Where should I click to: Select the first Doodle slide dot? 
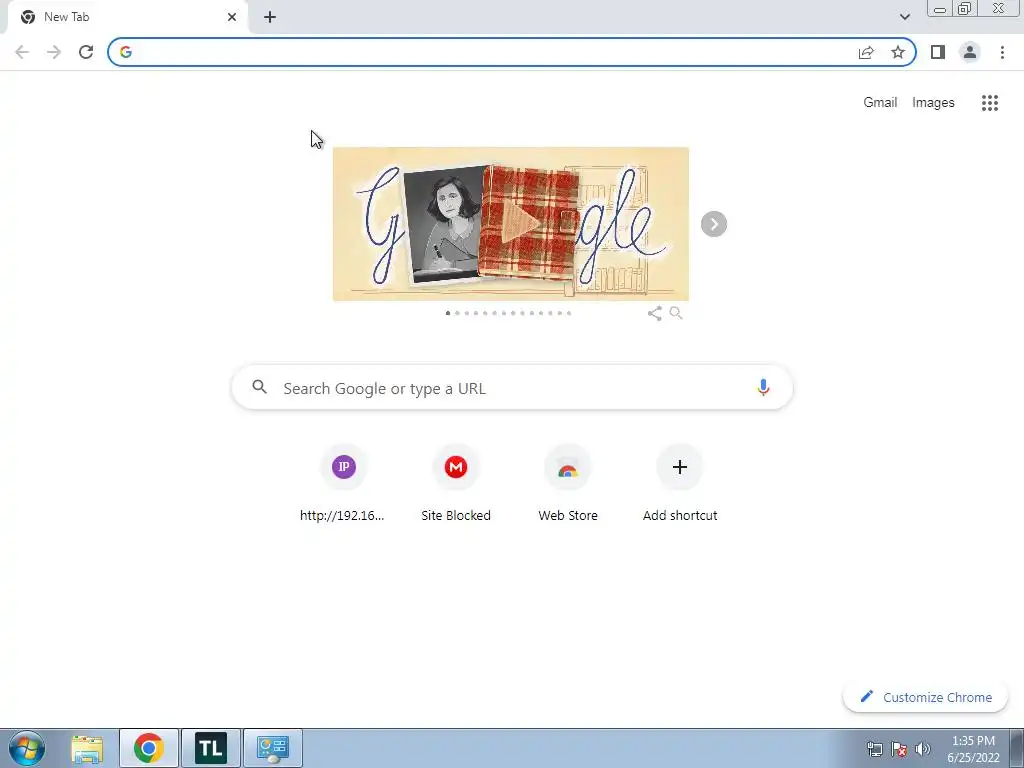pyautogui.click(x=447, y=313)
